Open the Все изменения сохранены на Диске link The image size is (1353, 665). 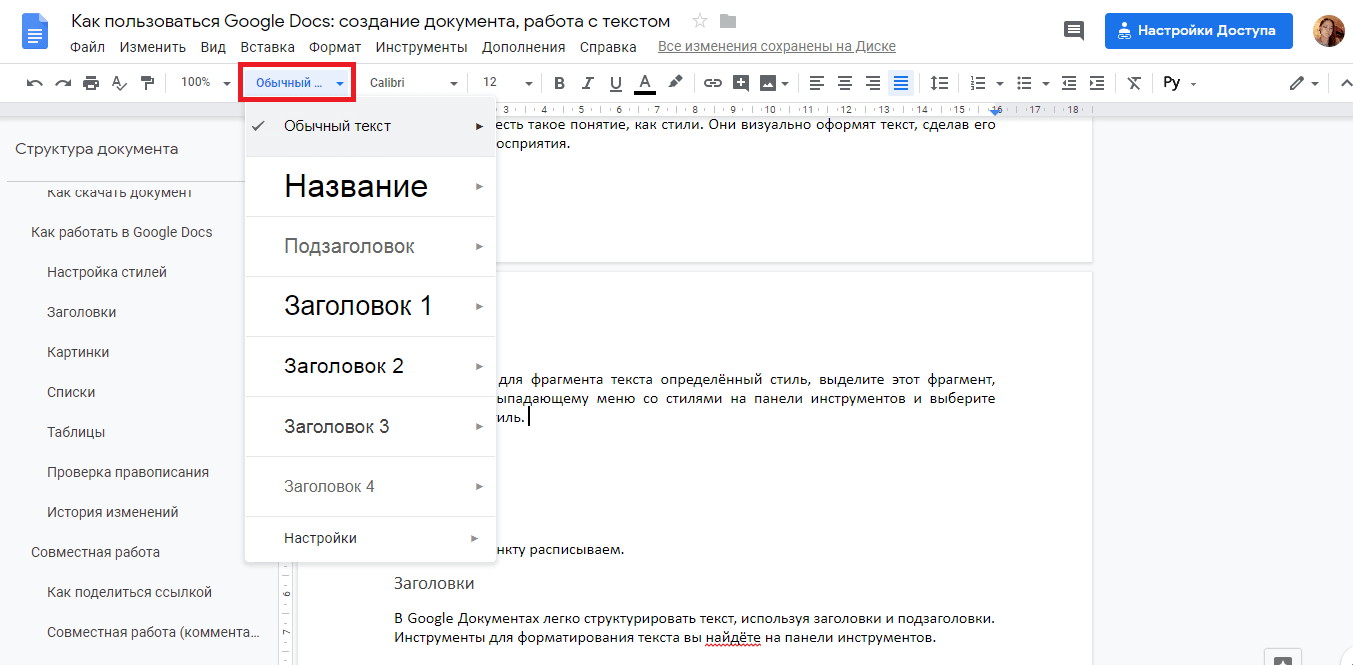click(x=777, y=46)
